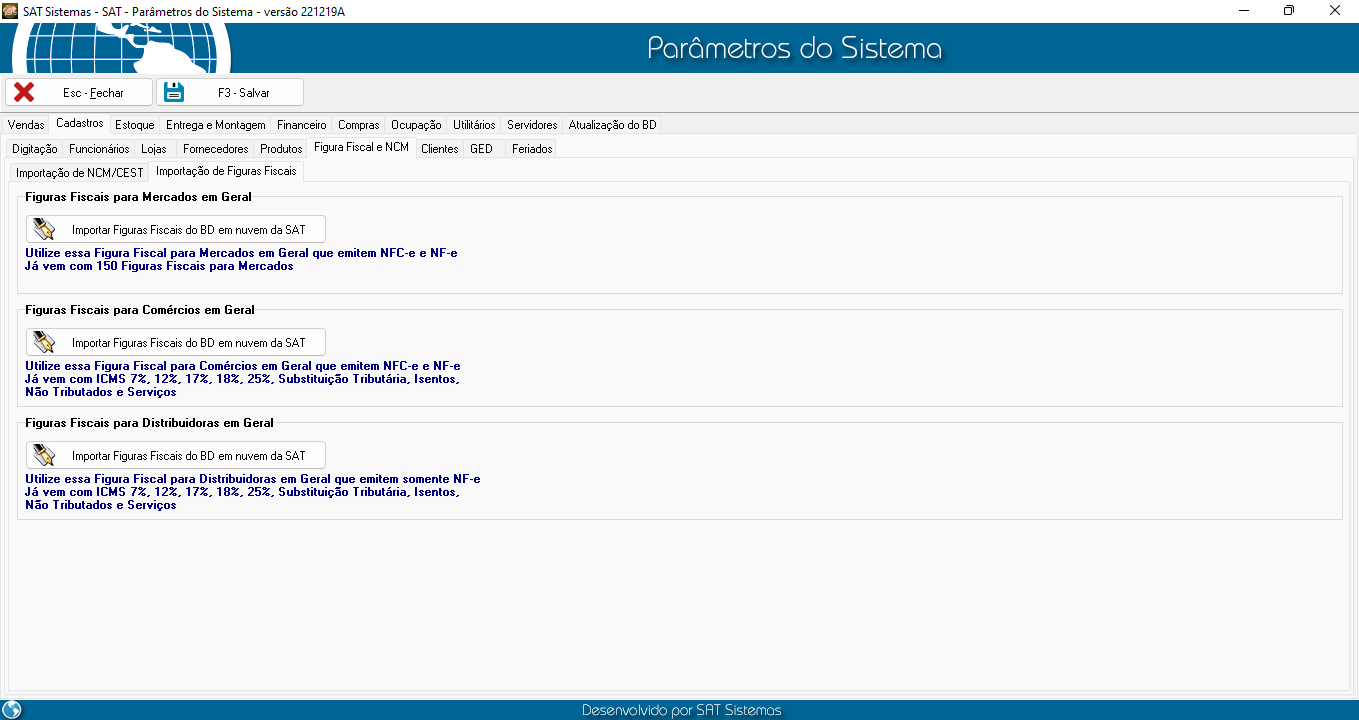Open the Vendas tab
This screenshot has width=1359, height=720.
(26, 125)
